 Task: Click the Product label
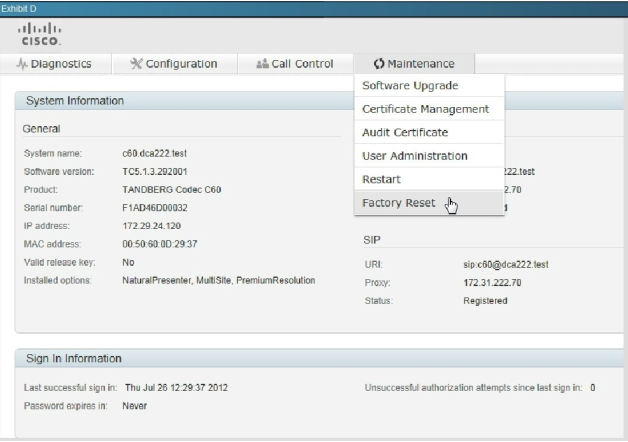point(41,190)
